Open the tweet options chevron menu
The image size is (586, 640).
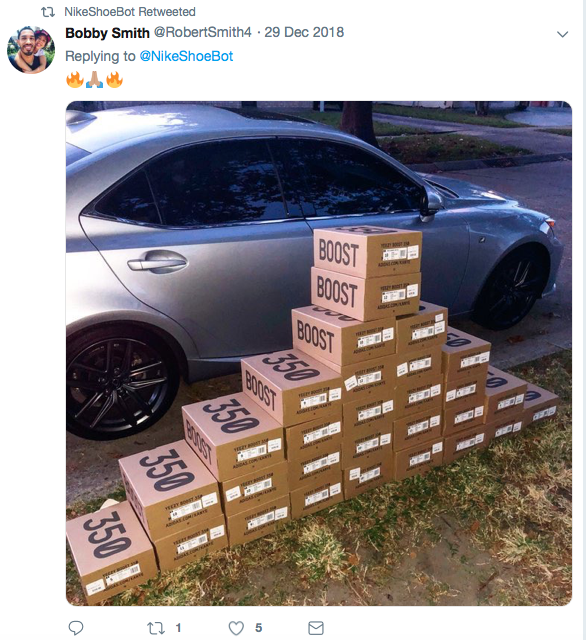[x=562, y=34]
